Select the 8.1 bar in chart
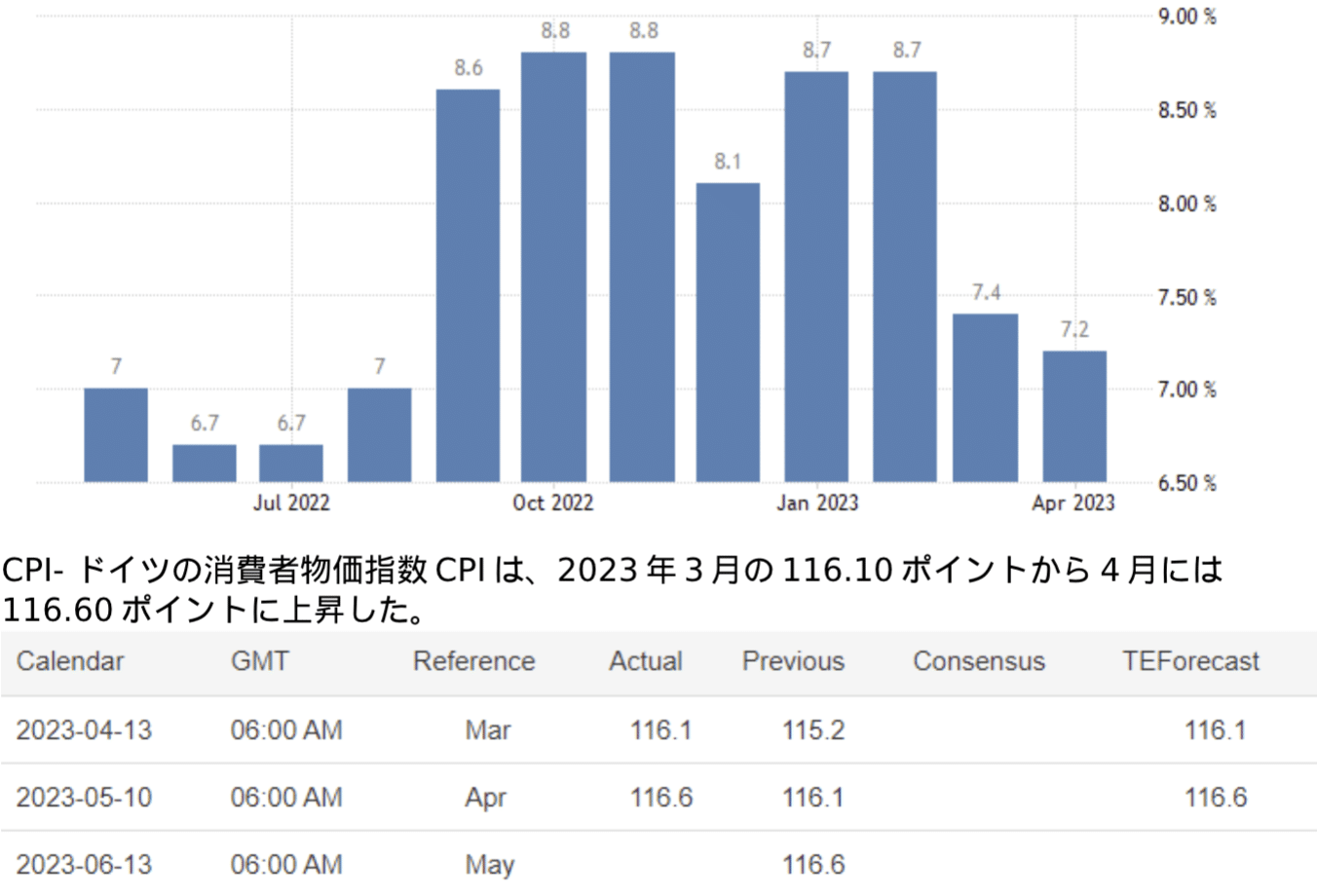 728,332
